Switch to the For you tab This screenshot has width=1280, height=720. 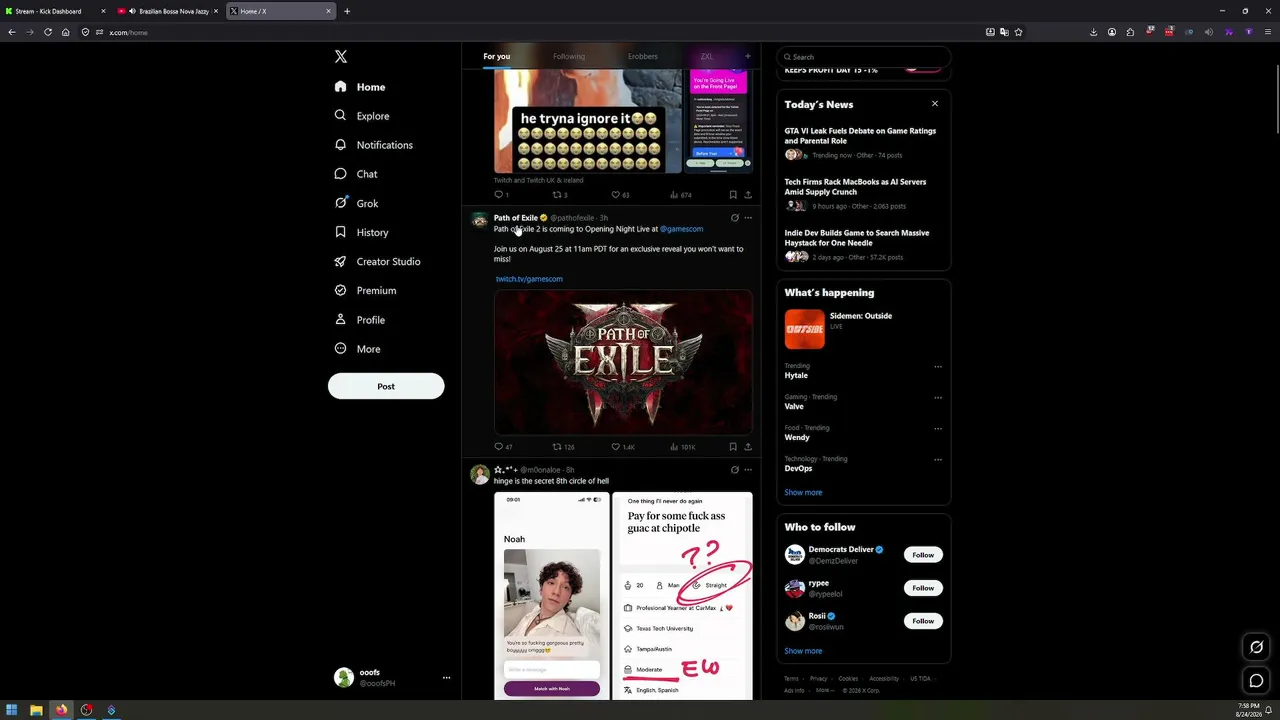pyautogui.click(x=496, y=56)
